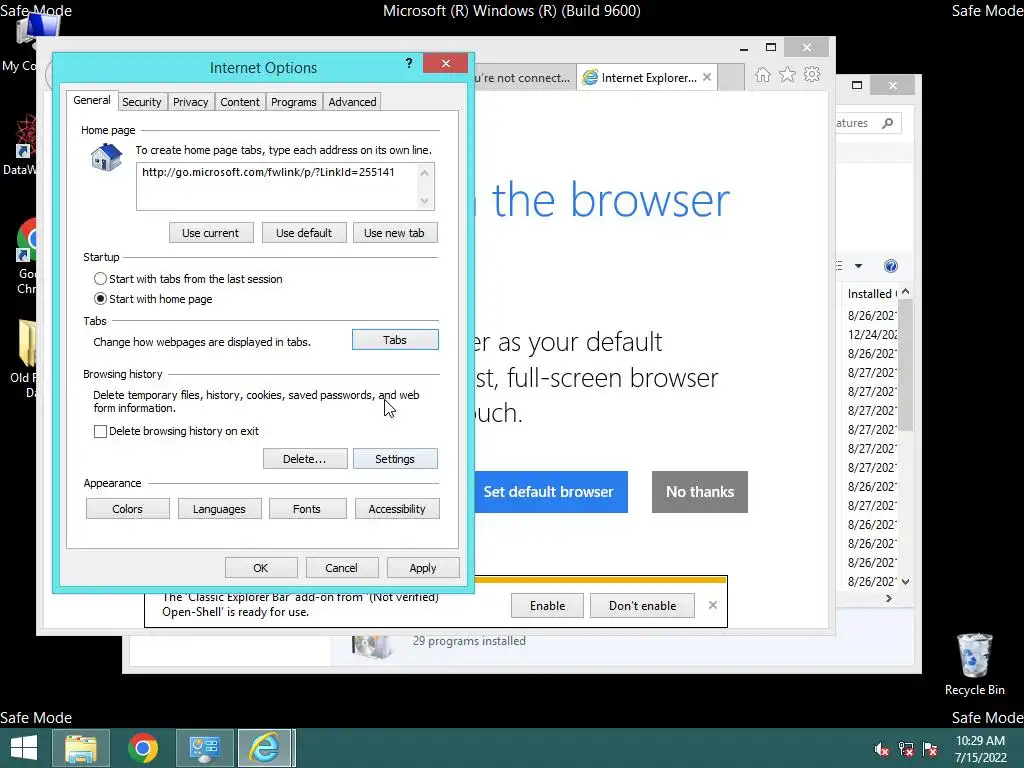1024x768 pixels.
Task: Click Cancel in Internet Options
Action: [342, 568]
